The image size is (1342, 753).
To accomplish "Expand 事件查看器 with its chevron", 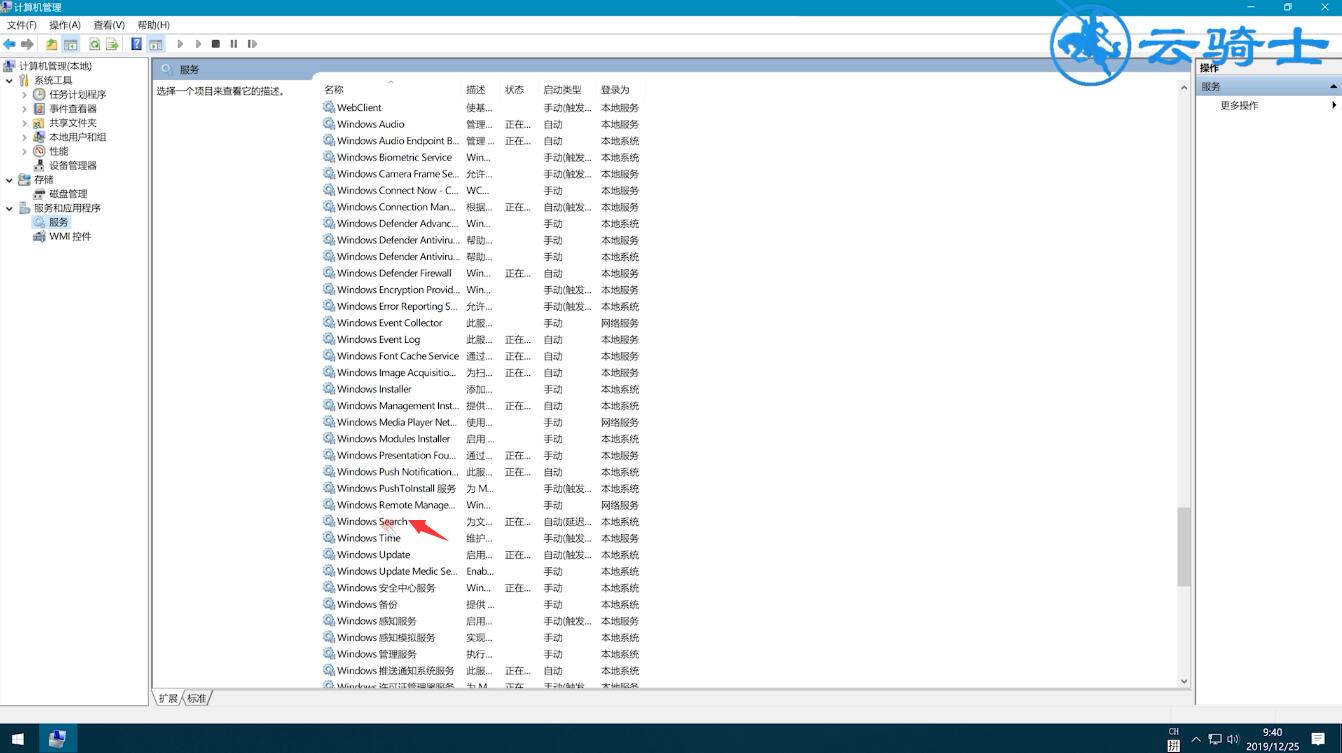I will click(25, 108).
